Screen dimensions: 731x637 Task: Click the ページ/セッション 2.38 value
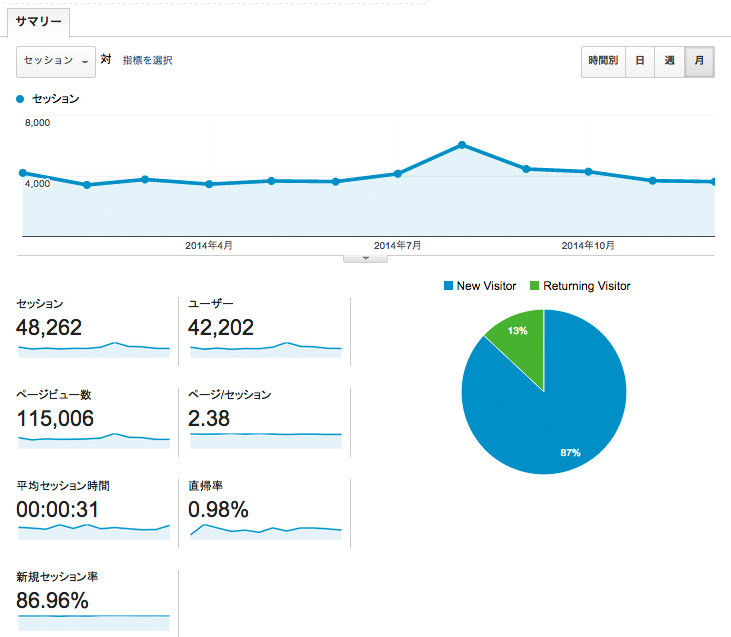pyautogui.click(x=209, y=418)
